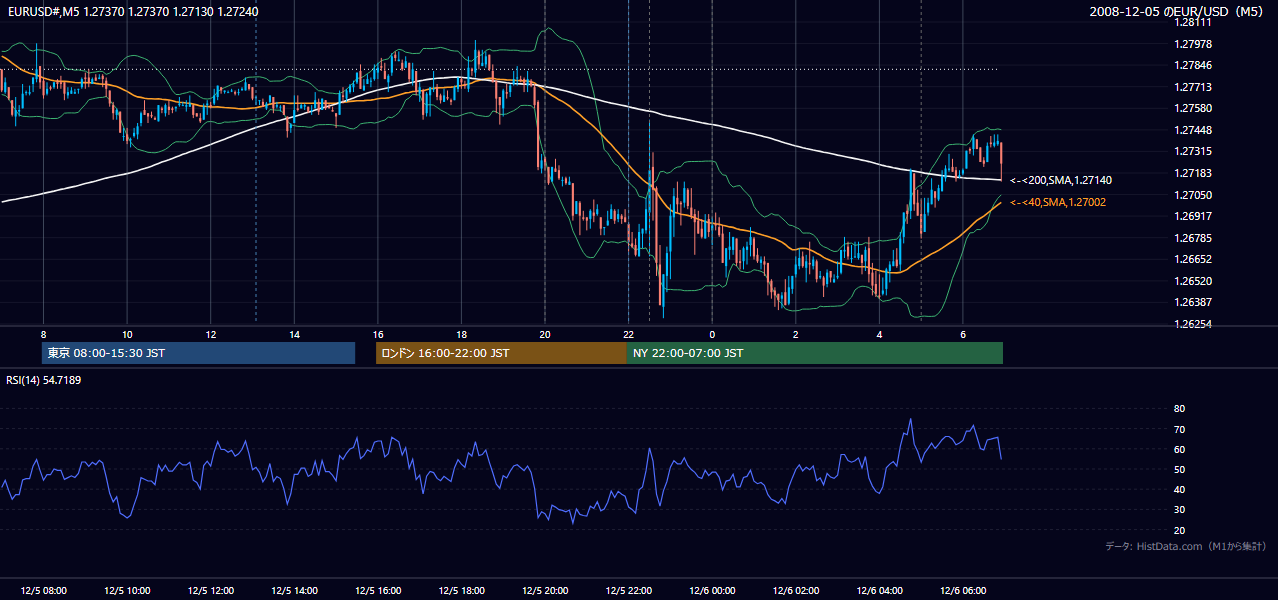Click RSI scale value 20
Viewport: 1278px width, 600px height.
[1179, 530]
